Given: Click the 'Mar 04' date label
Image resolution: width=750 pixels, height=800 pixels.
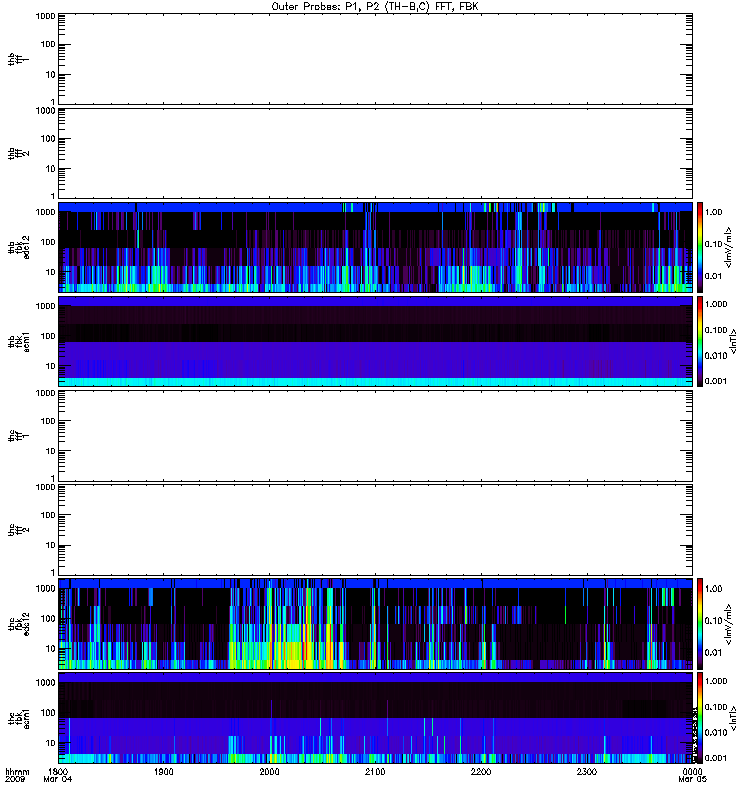Looking at the screenshot, I should pos(58,779).
